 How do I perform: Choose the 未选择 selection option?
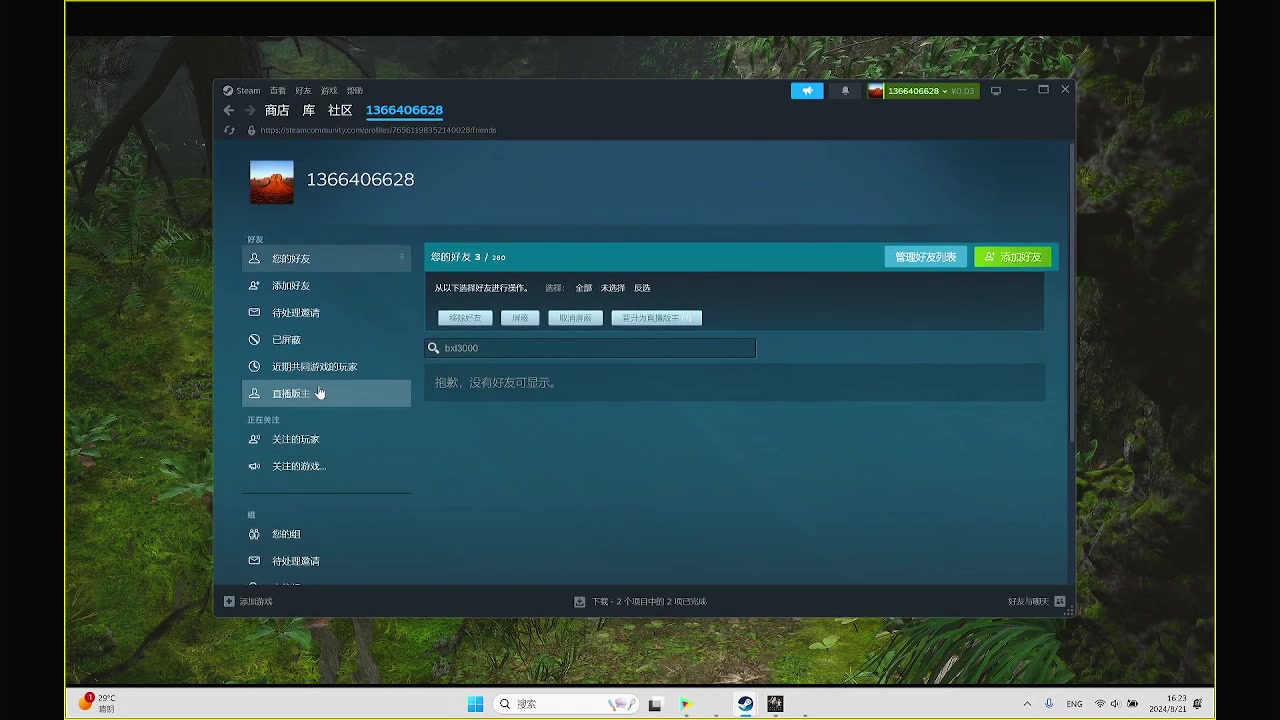coord(613,288)
